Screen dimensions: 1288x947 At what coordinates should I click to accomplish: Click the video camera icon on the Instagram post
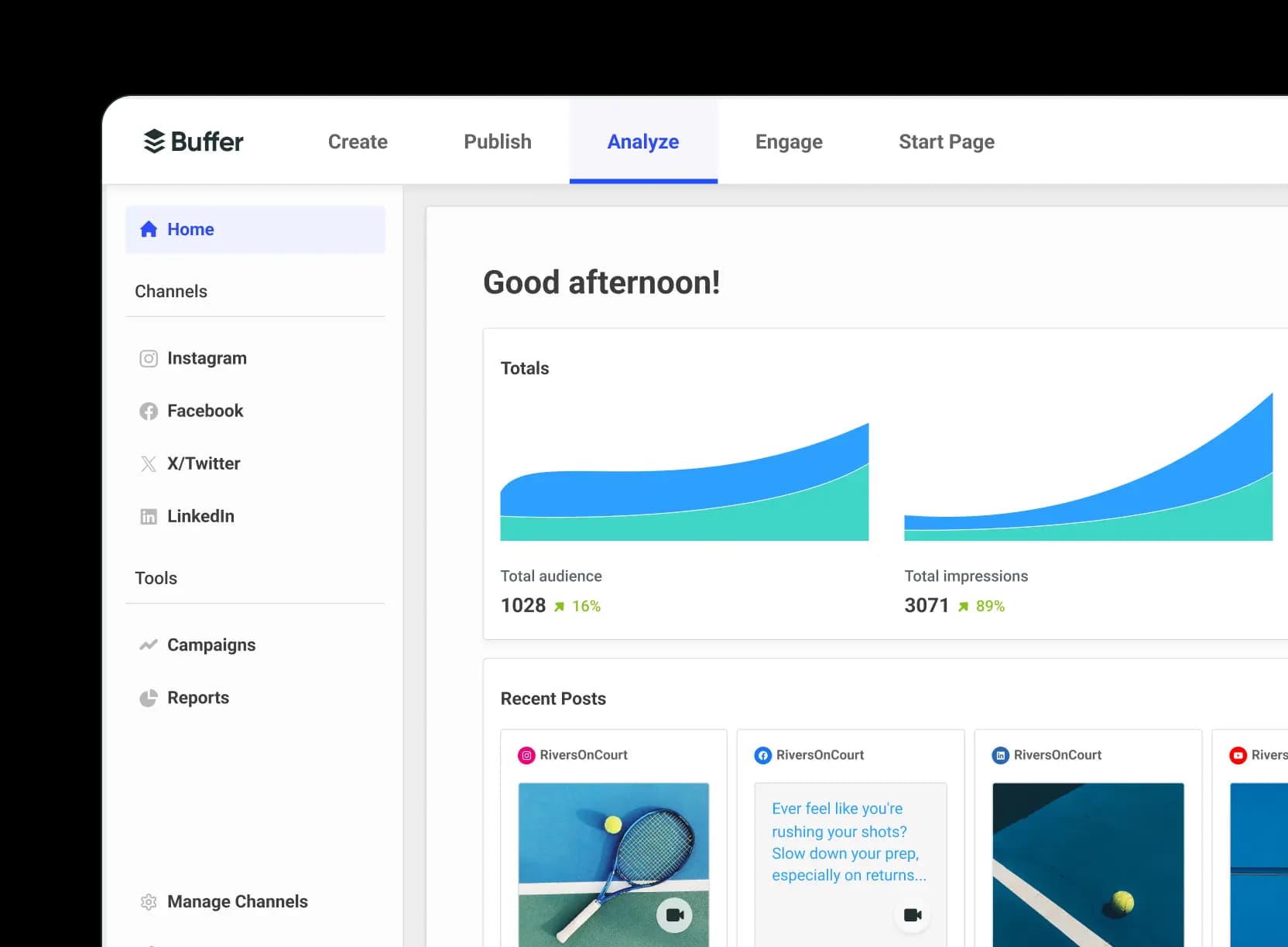[x=674, y=914]
